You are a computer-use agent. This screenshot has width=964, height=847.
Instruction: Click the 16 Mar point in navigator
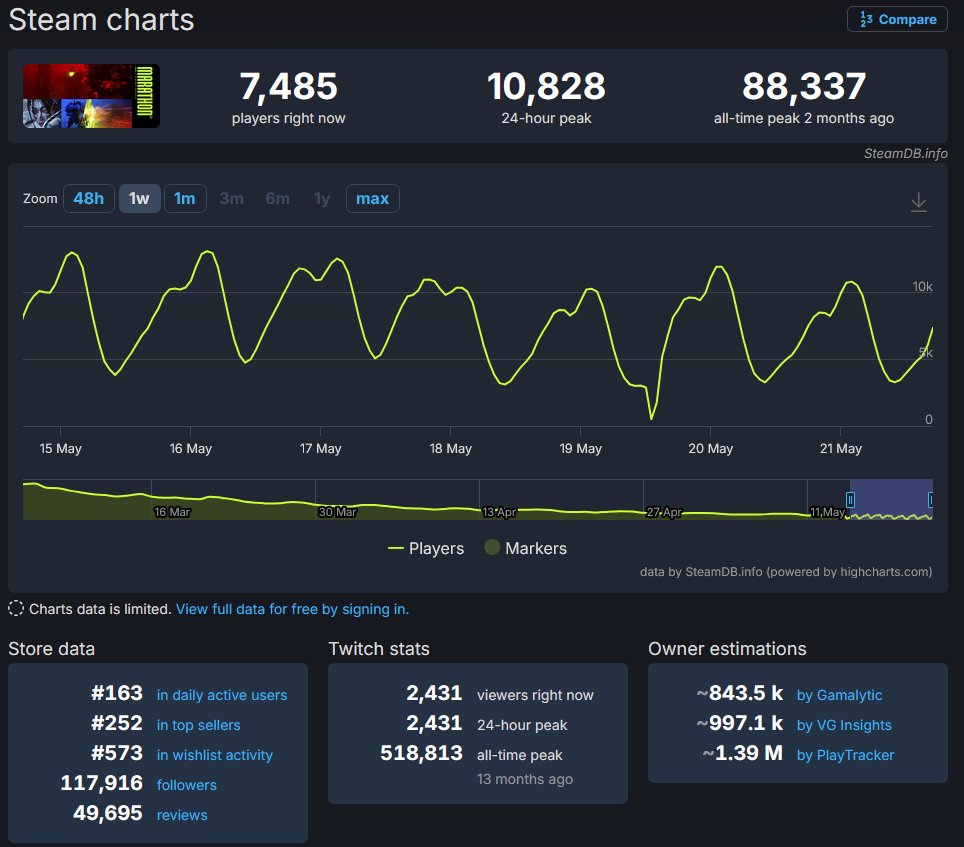pos(172,512)
